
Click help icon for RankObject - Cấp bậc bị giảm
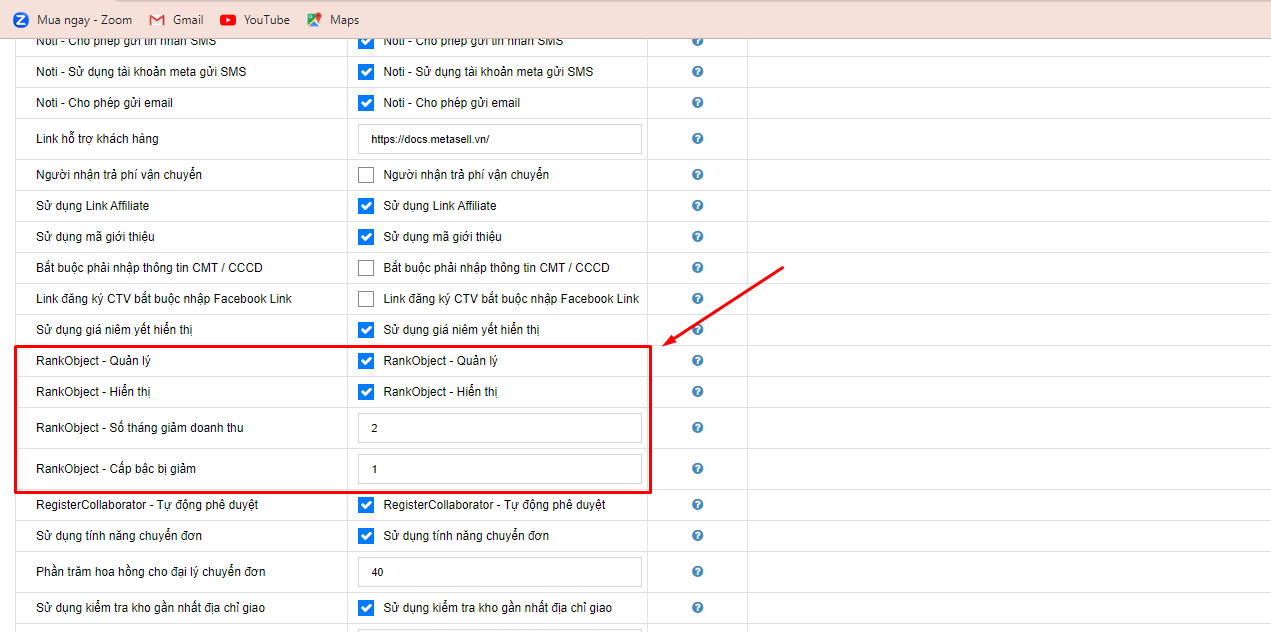coord(697,469)
